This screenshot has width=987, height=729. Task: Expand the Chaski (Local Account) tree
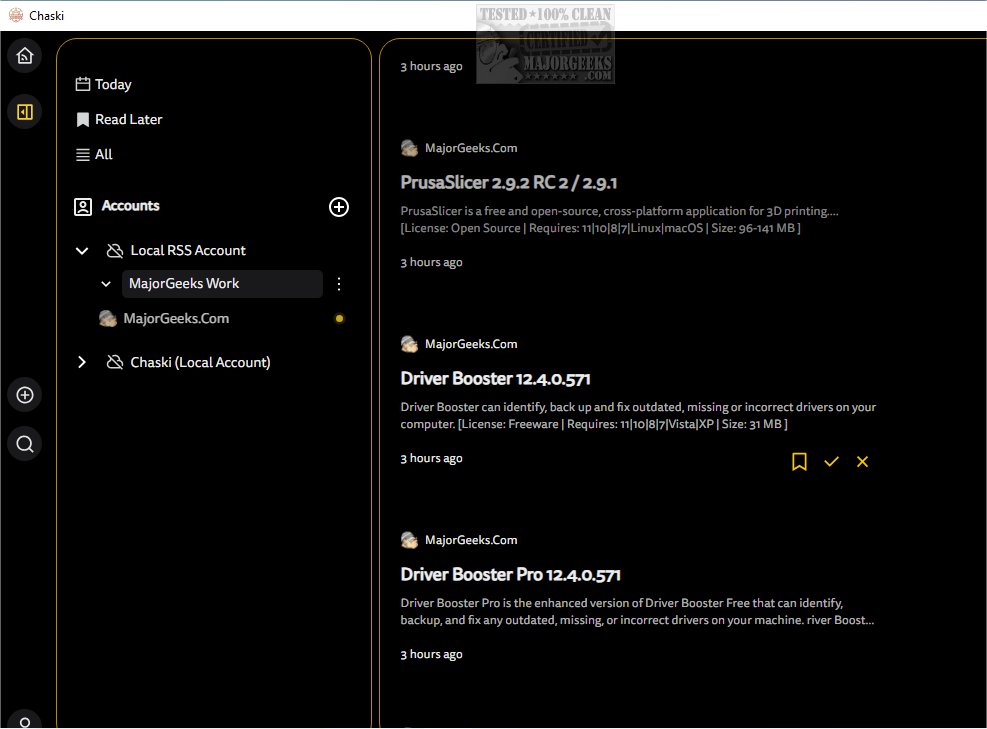pyautogui.click(x=82, y=362)
